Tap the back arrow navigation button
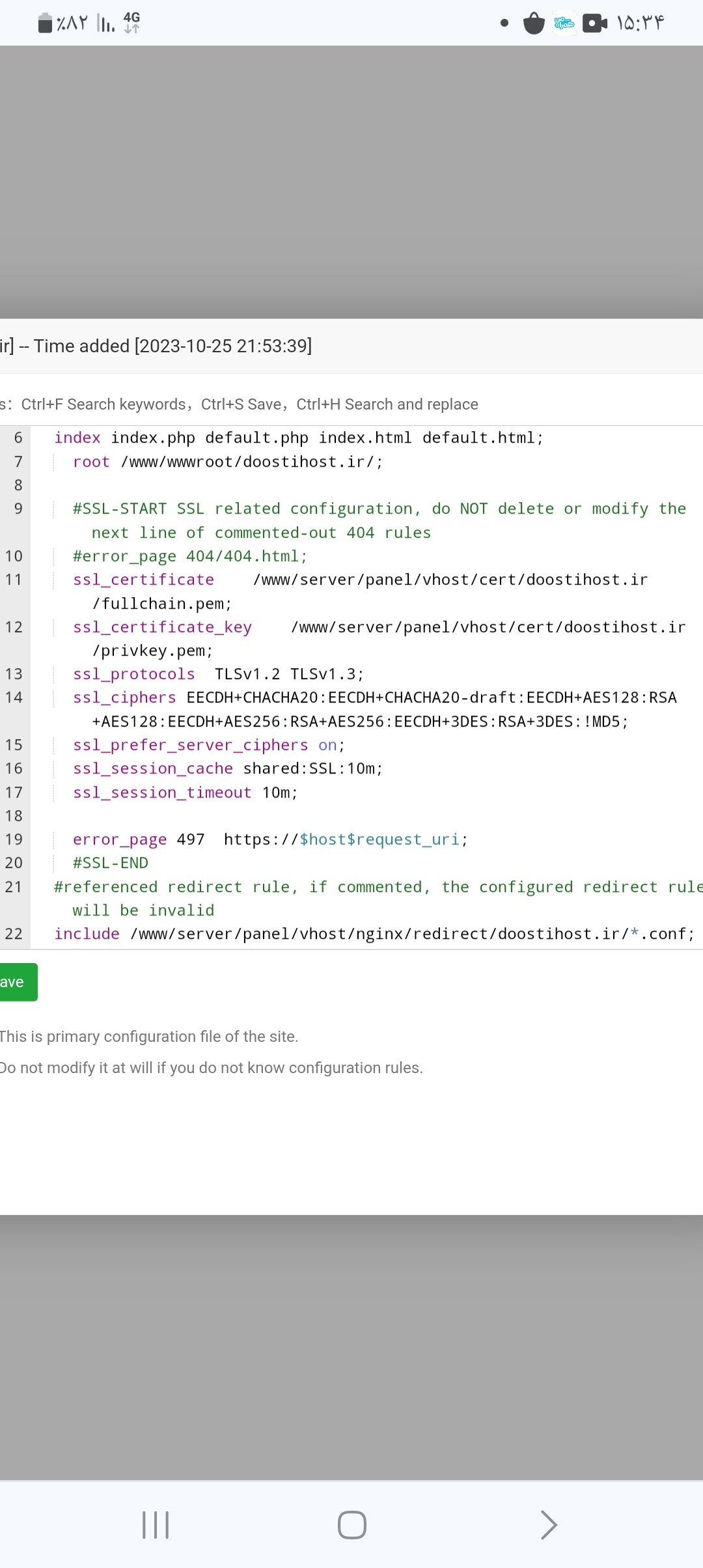703x1568 pixels. 549,1525
